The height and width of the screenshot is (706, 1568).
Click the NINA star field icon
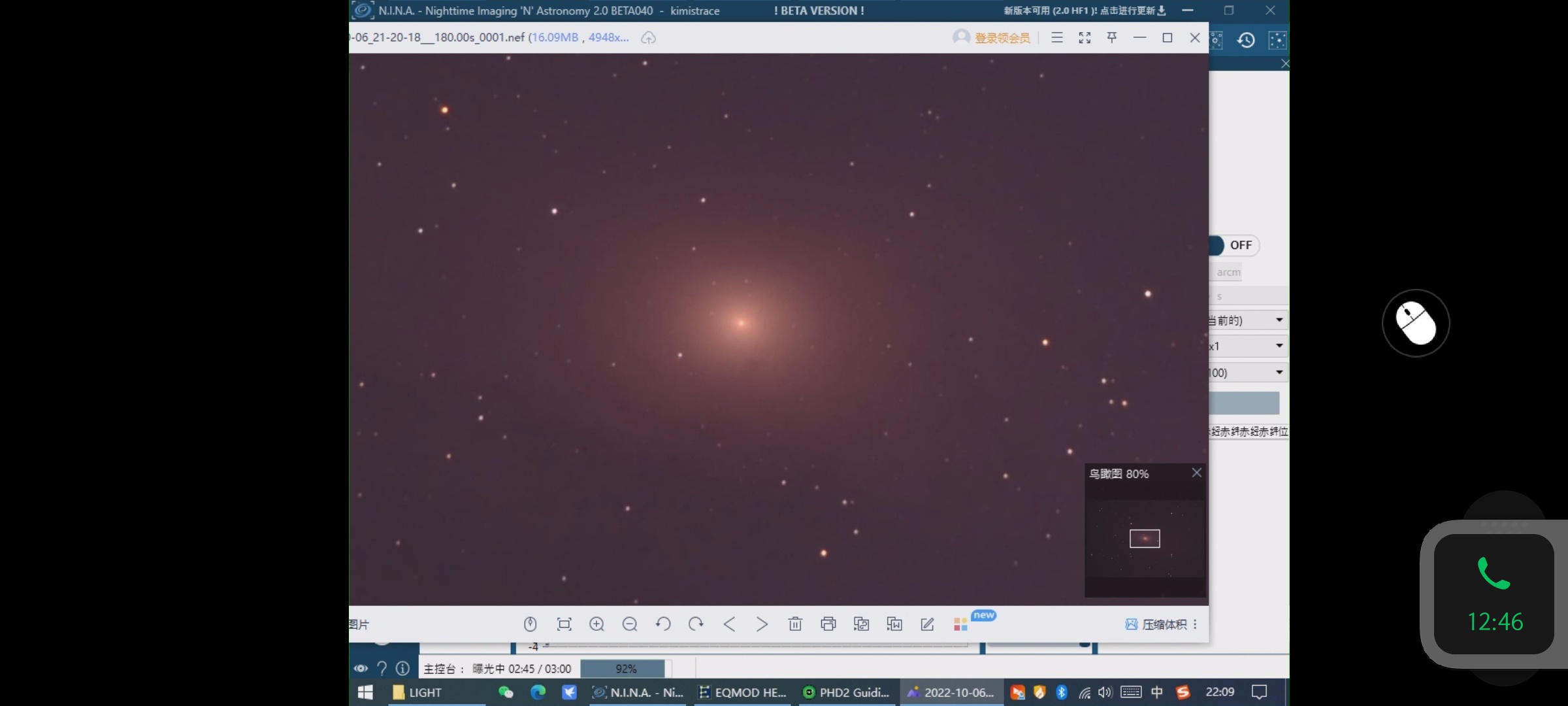[1277, 40]
